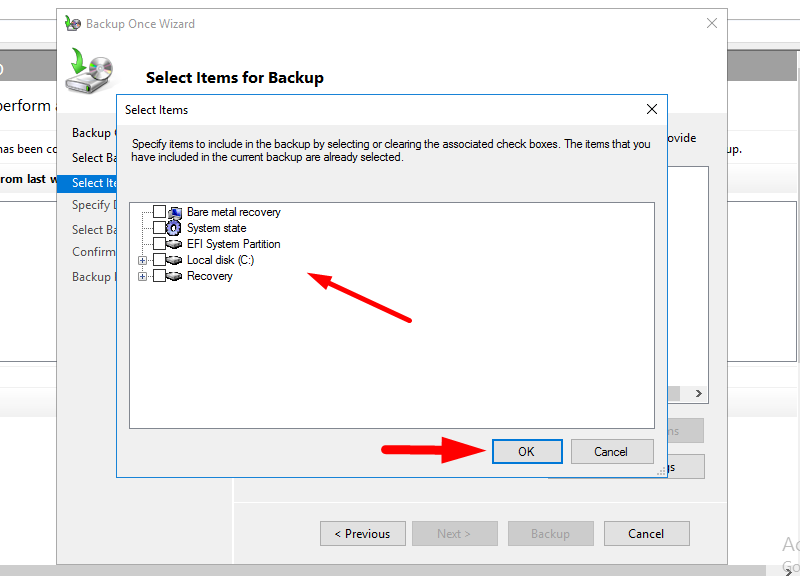Image resolution: width=800 pixels, height=576 pixels.
Task: Click the EFI System Partition drive icon
Action: pos(175,244)
